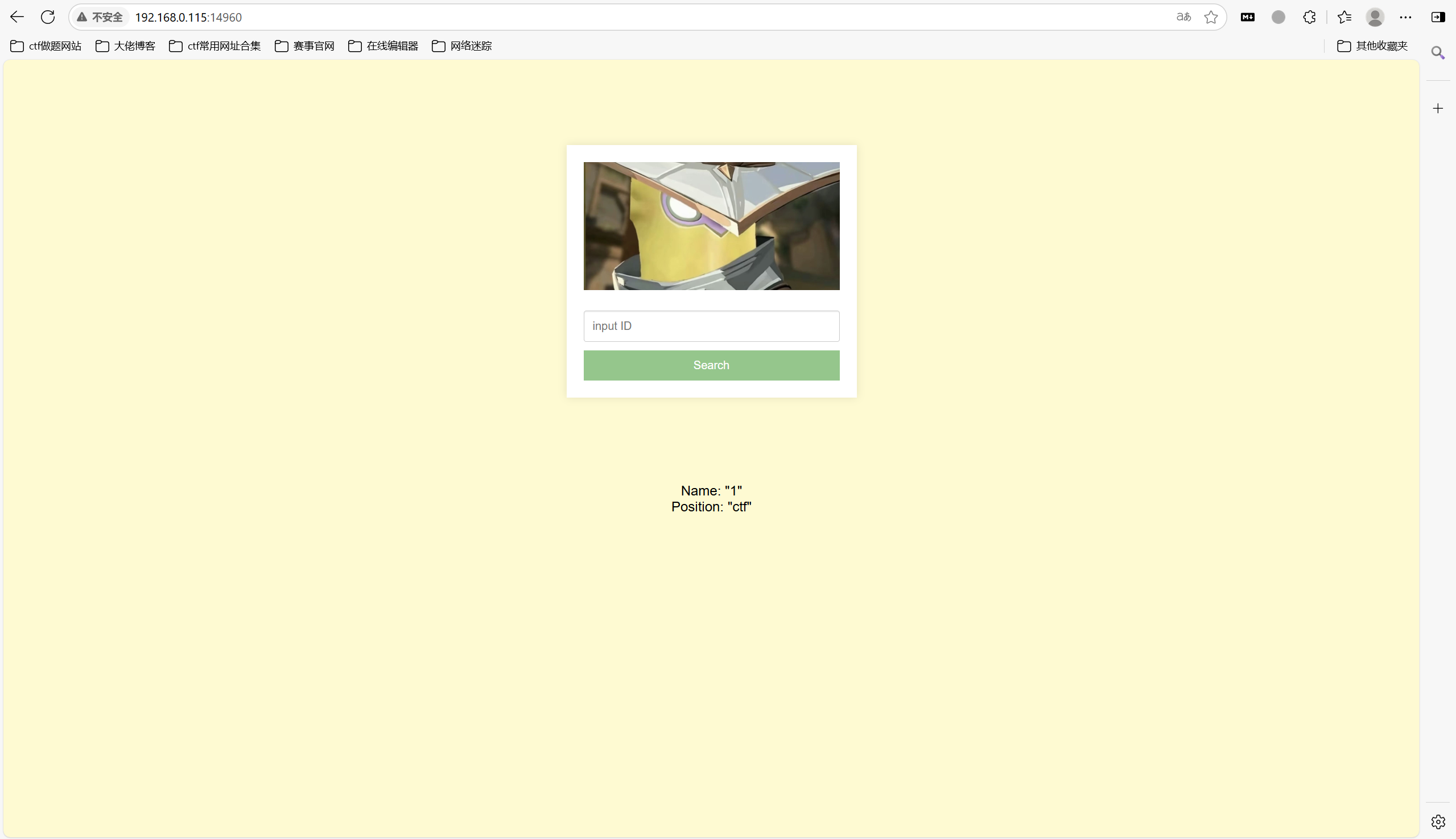Open the Favorites list icon
The image size is (1456, 839).
click(x=1344, y=17)
